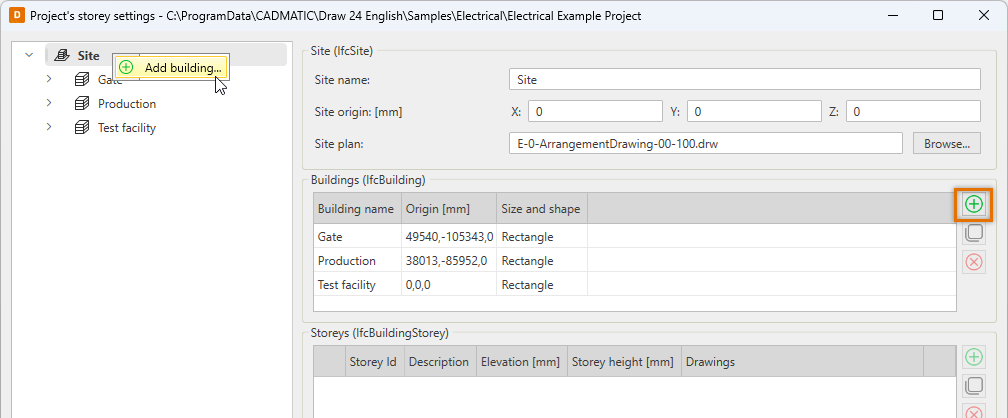Screen dimensions: 1008x418
Task: Click the Site plan file path field
Action: [x=705, y=143]
